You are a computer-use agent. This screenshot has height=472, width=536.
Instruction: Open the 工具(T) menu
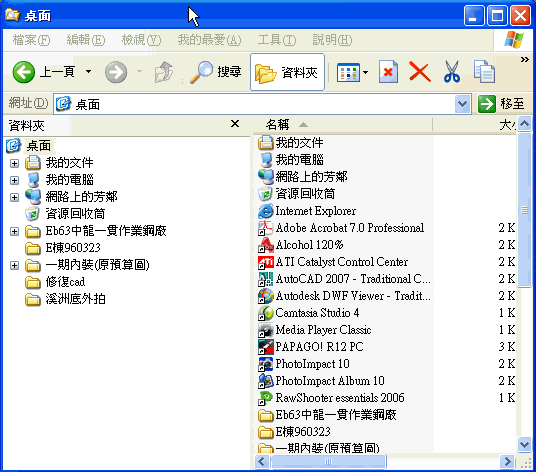(x=277, y=40)
